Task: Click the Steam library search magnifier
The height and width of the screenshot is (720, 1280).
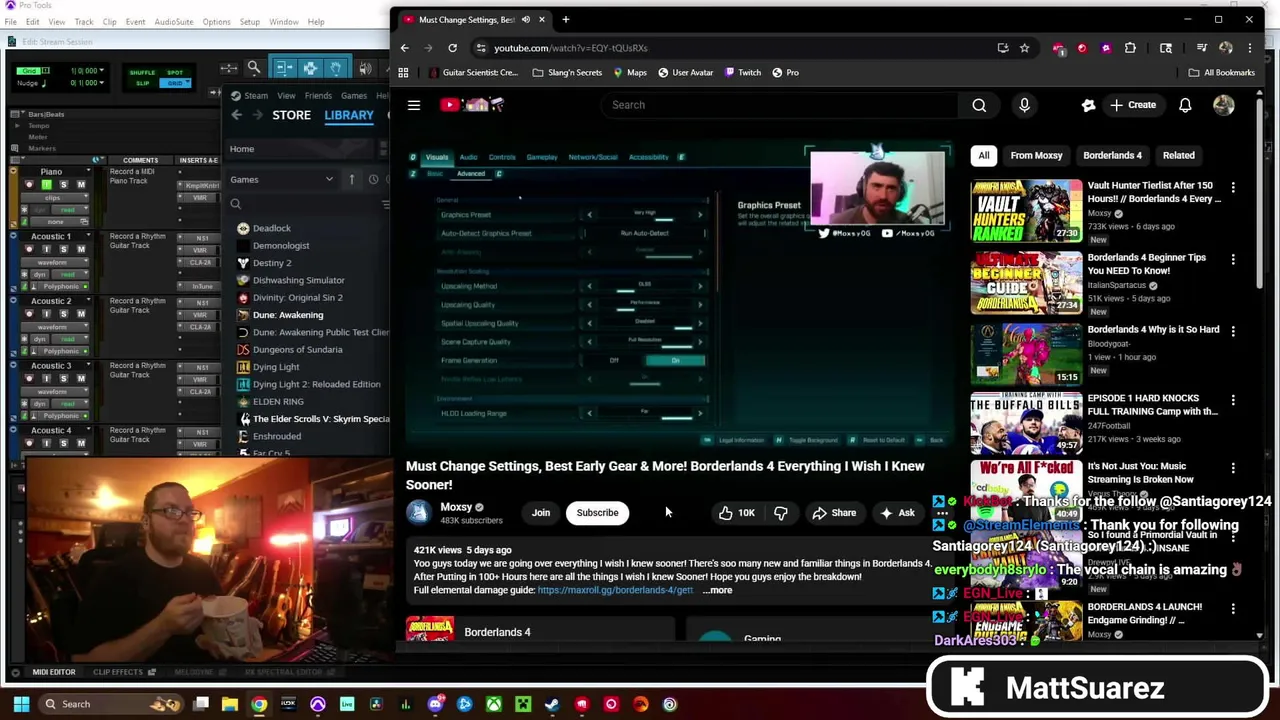Action: [236, 204]
